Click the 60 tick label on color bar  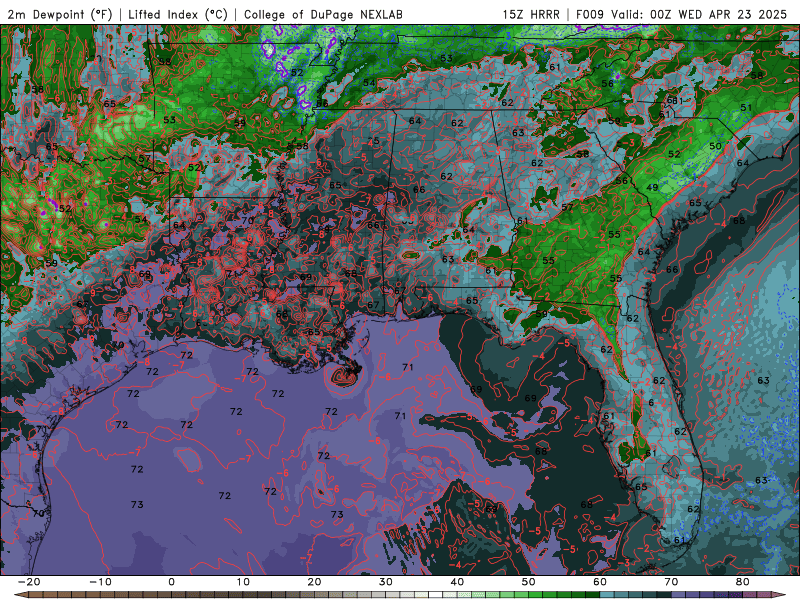(x=600, y=582)
